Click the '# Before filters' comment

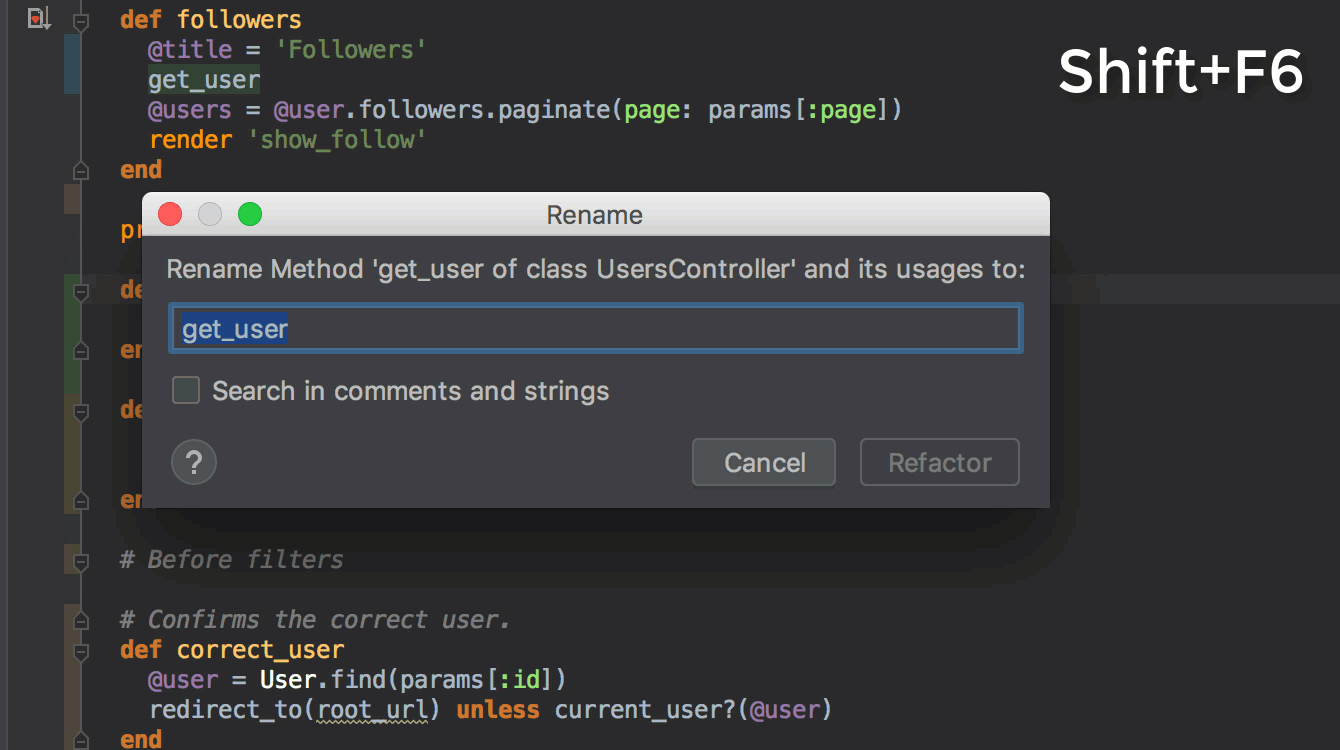pyautogui.click(x=231, y=559)
